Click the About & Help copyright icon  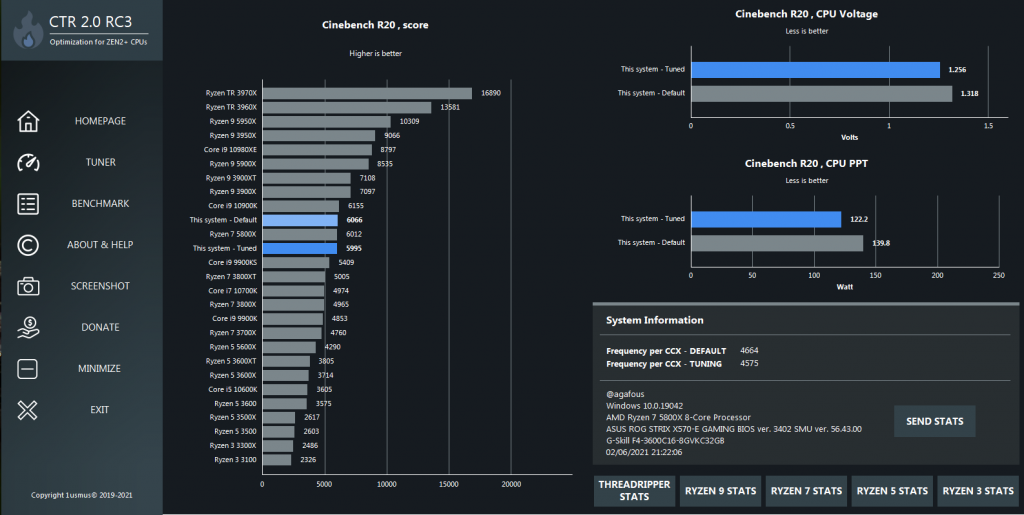28,245
